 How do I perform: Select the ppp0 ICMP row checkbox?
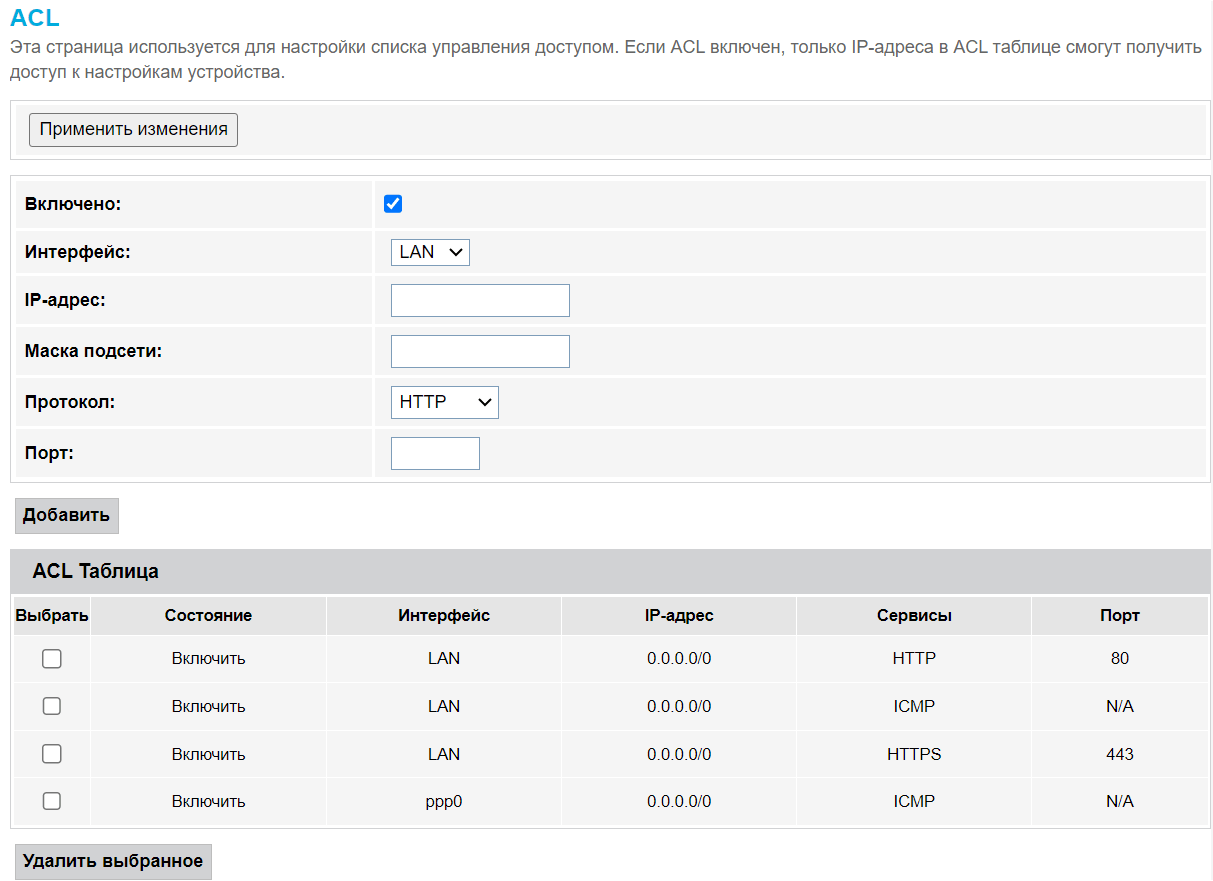coord(52,801)
